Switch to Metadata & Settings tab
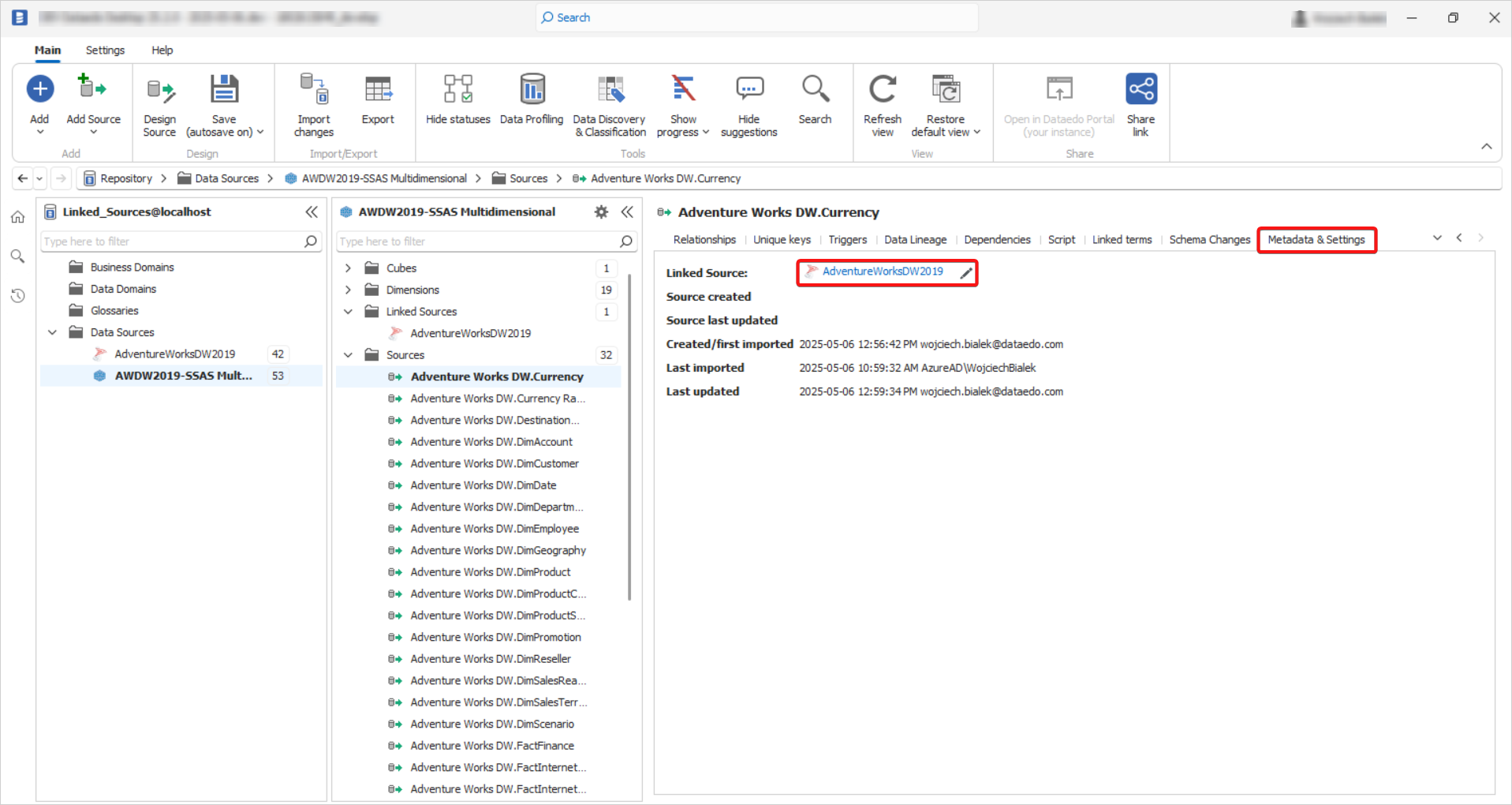Screen dimensions: 1512x805 click(x=1316, y=240)
